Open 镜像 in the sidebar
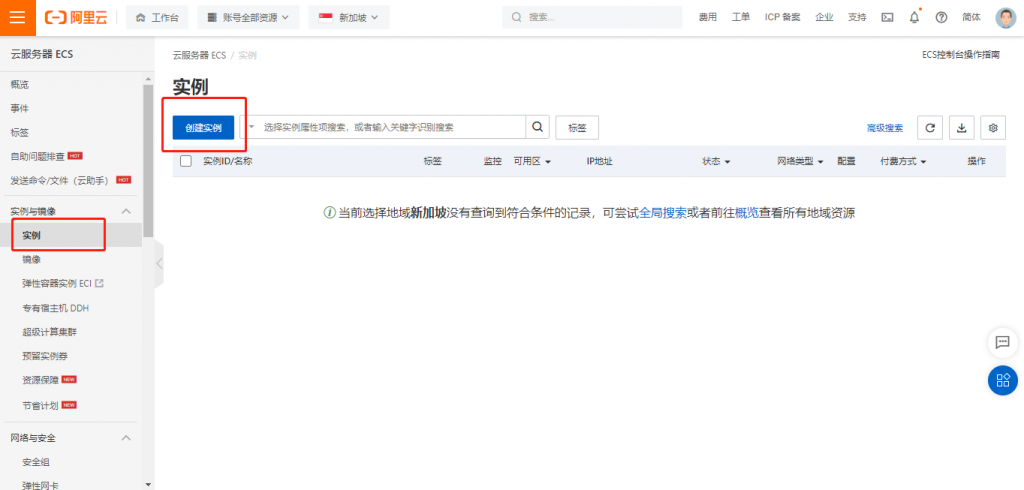1024x490 pixels. [x=31, y=259]
